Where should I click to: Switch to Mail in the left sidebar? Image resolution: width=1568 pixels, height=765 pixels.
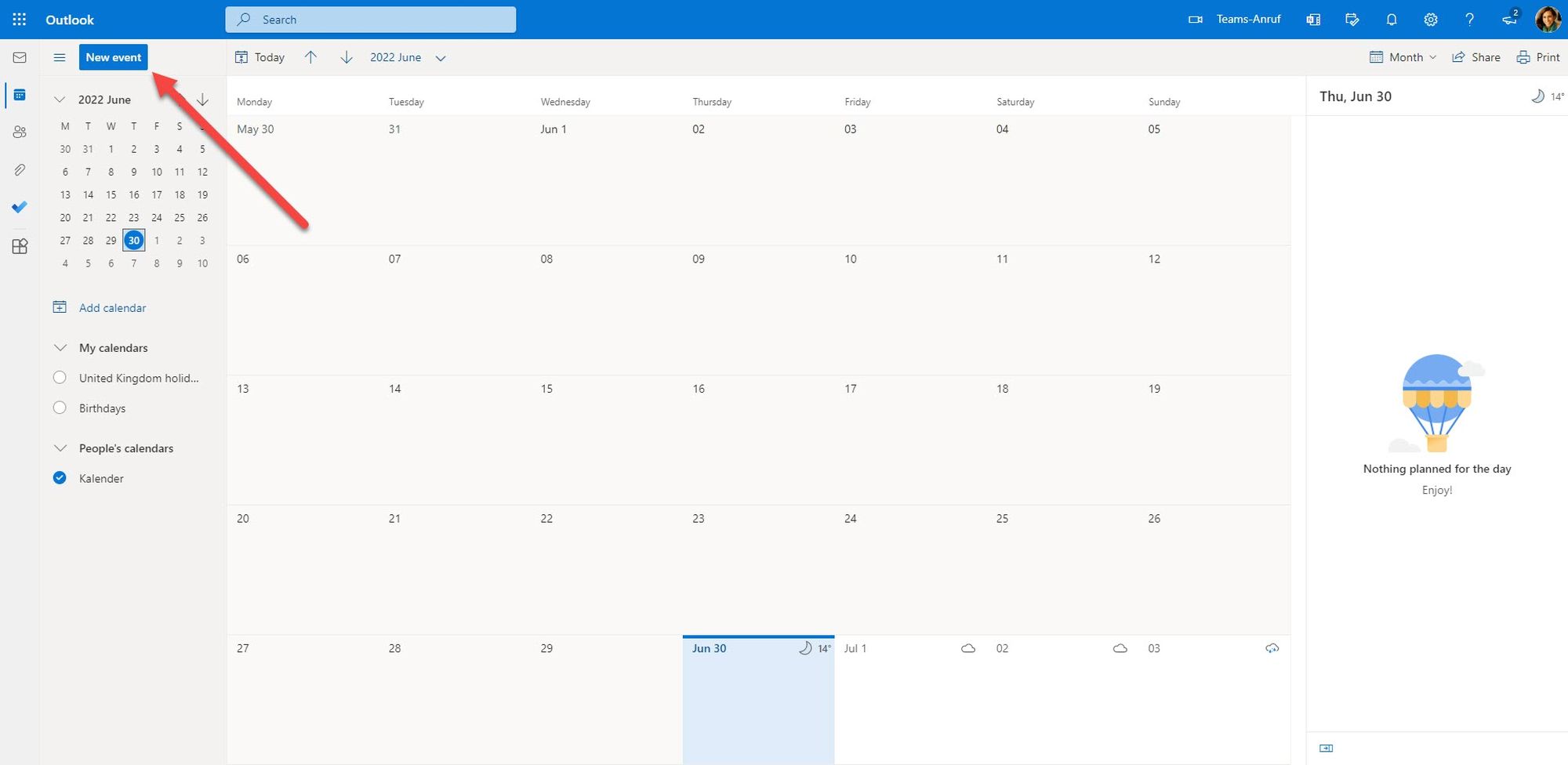(x=20, y=57)
